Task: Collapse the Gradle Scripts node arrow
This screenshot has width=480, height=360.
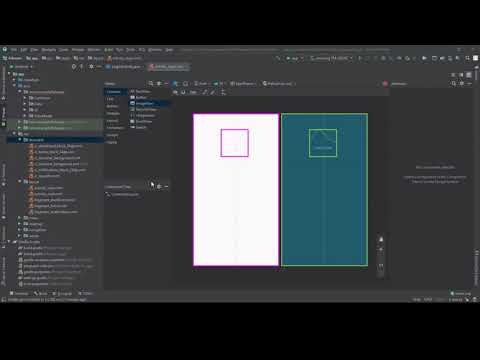Action: (9, 242)
